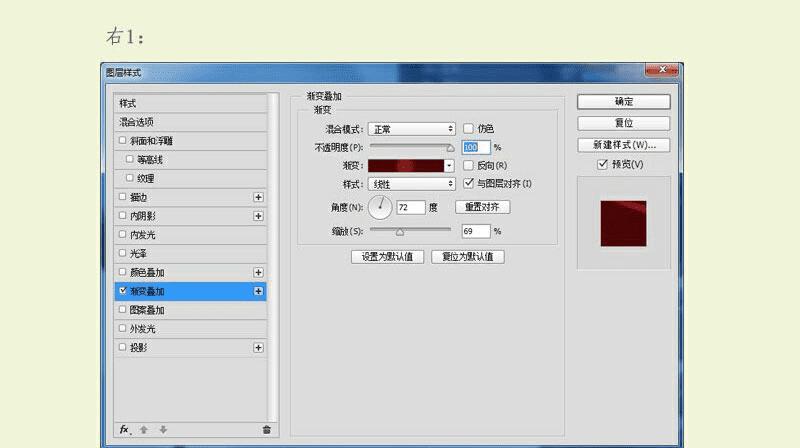Click the effects list vertical scrollbar
Screen dimensions: 800x448
pos(273,257)
